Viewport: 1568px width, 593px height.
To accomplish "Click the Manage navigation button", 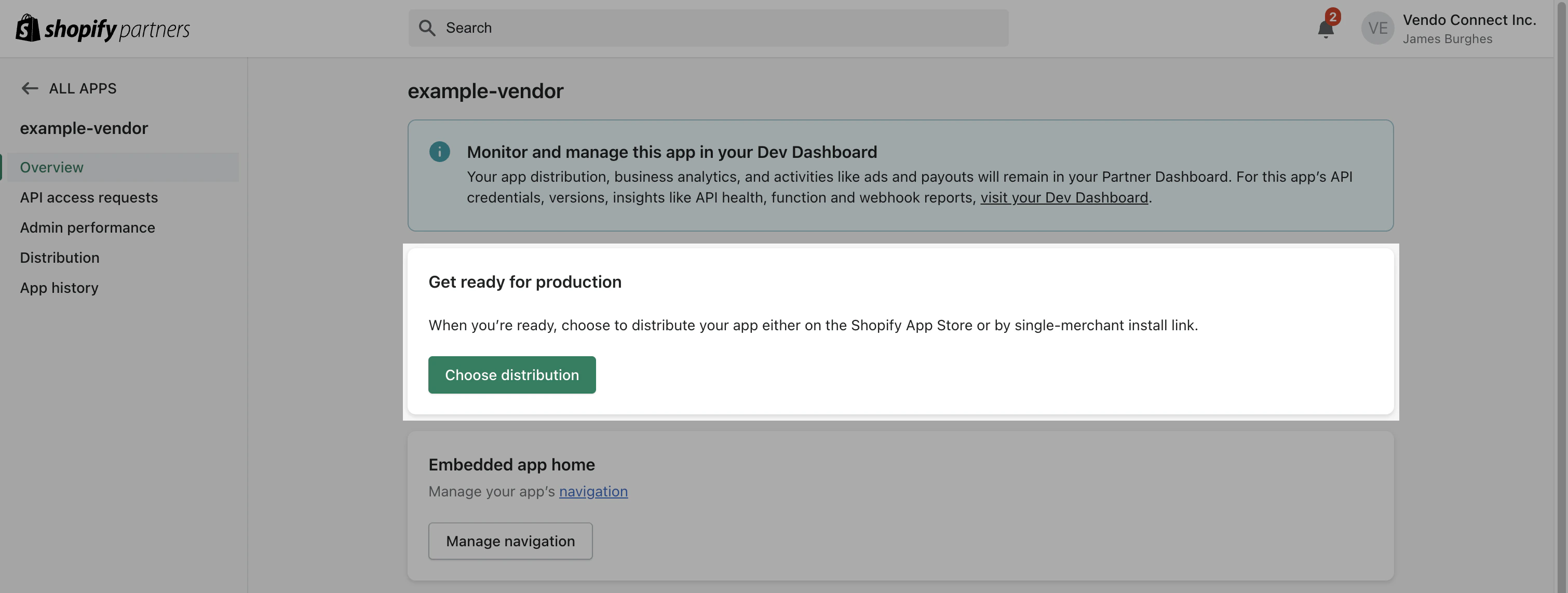I will click(x=510, y=541).
